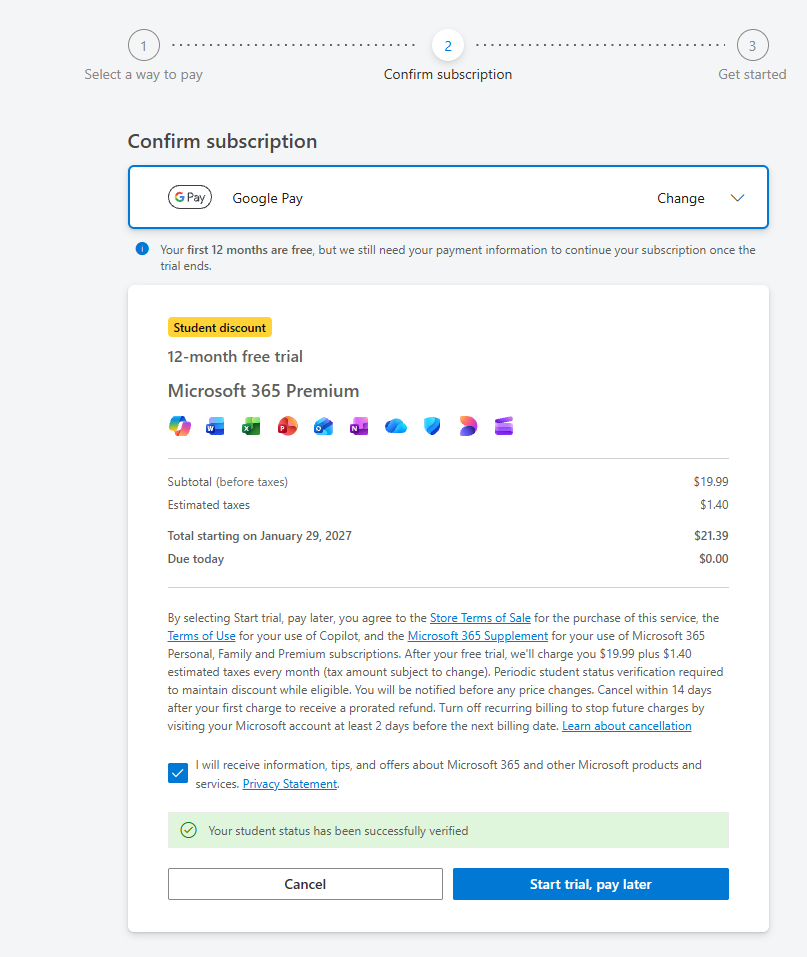Click the Google Pay logo badge
The image size is (807, 957).
[x=190, y=197]
